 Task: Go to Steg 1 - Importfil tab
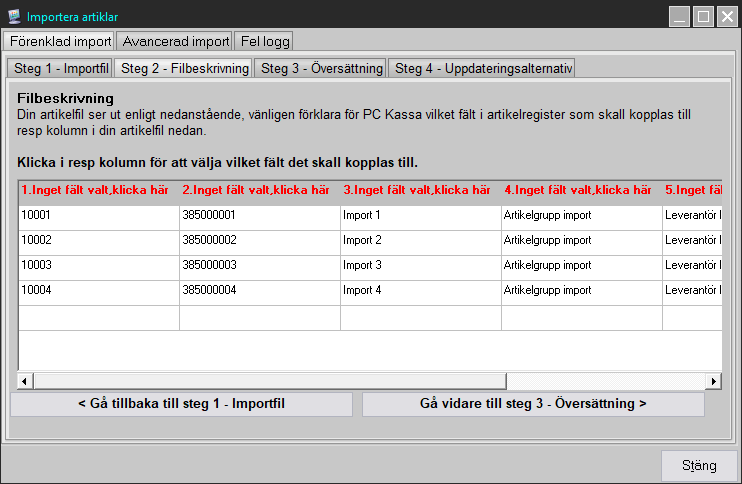point(60,68)
